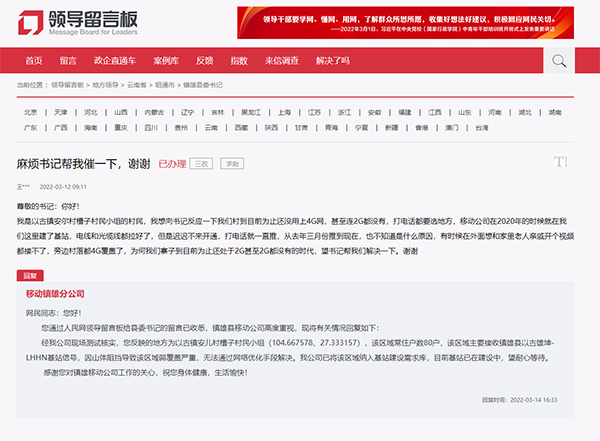
Task: Select 甘肃 in the province list
Action: point(302,127)
